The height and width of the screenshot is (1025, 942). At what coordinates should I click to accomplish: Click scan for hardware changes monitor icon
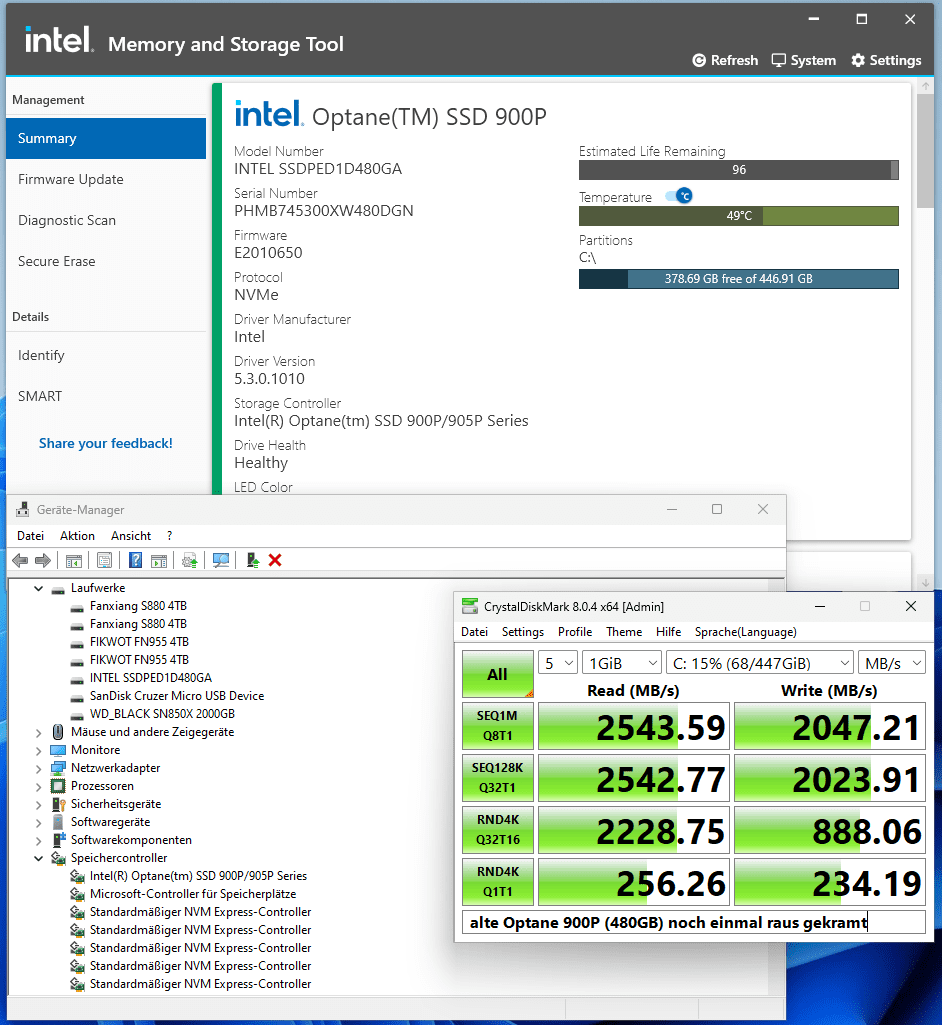[x=221, y=560]
